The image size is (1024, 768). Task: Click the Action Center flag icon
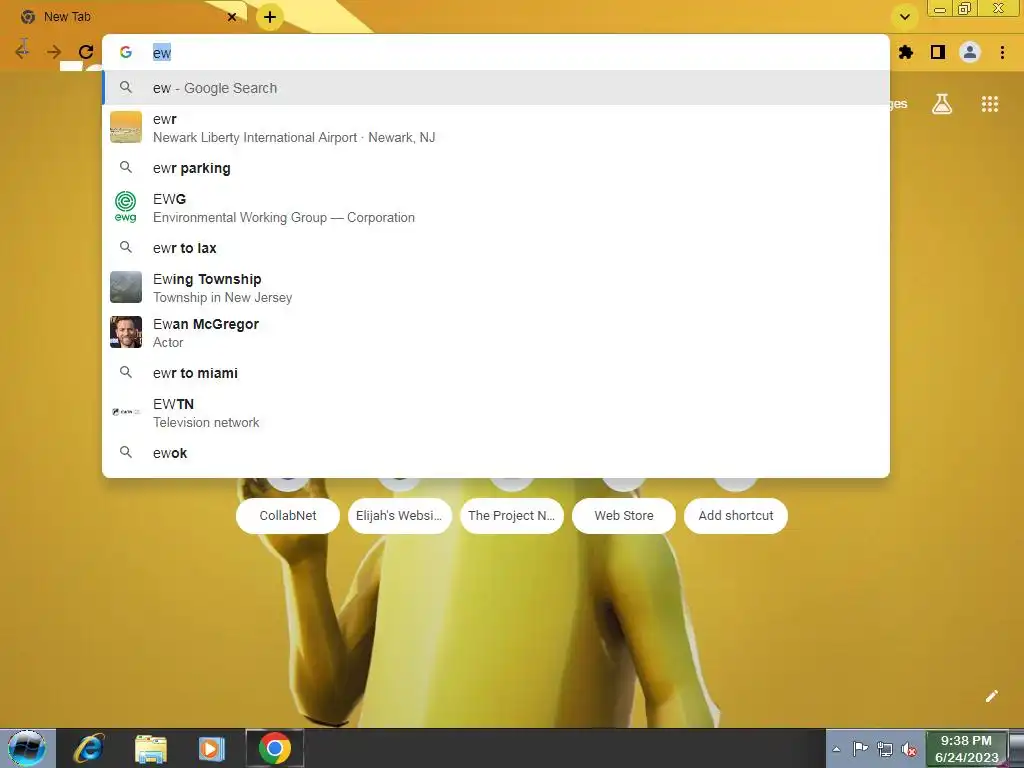860,749
